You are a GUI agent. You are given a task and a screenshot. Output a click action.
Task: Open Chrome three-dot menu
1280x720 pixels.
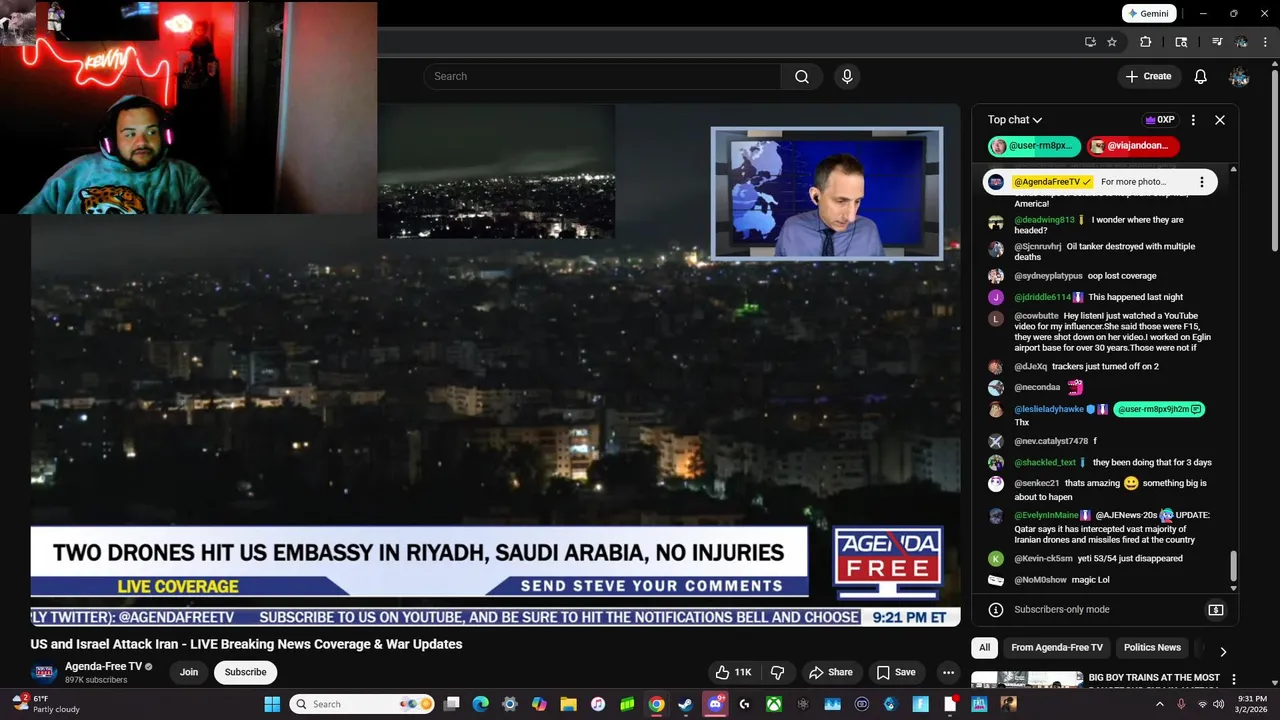(1267, 42)
